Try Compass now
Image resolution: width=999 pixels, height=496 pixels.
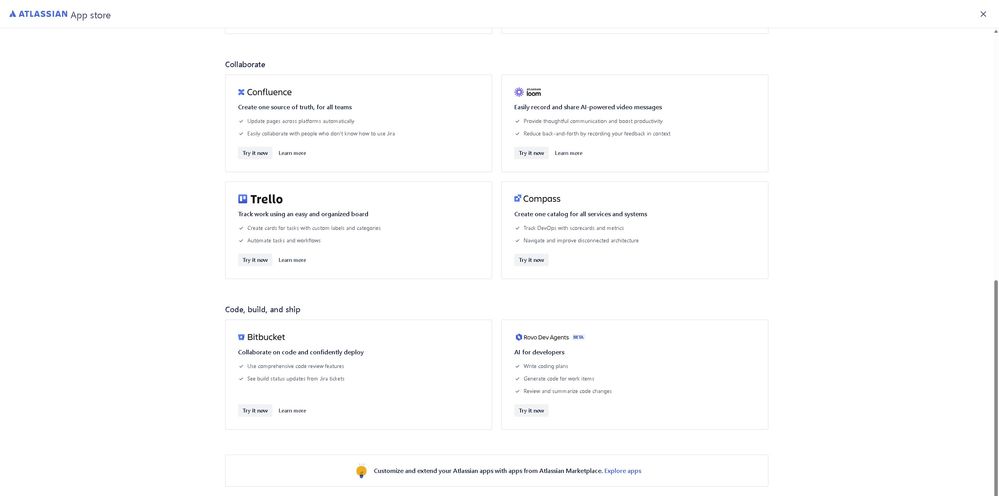pyautogui.click(x=531, y=260)
